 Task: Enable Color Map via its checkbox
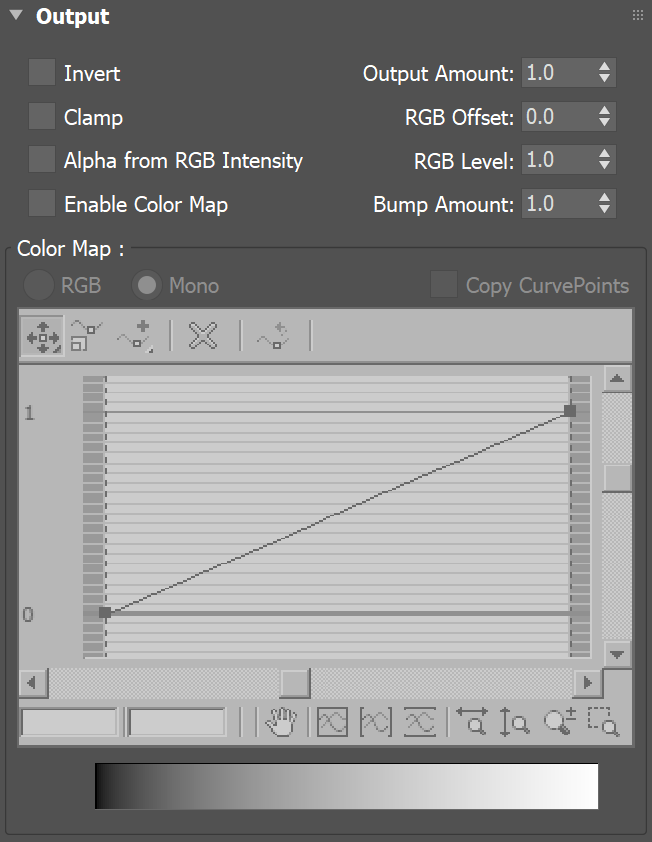pos(41,204)
